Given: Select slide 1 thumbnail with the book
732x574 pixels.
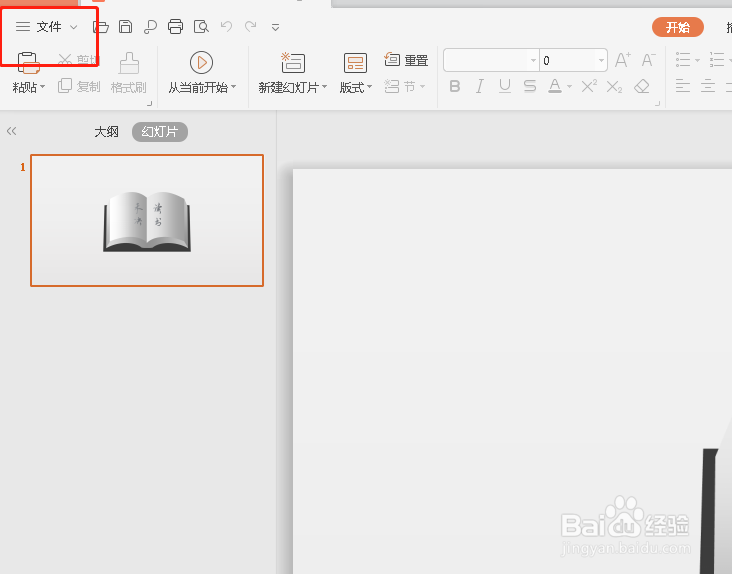Looking at the screenshot, I should point(147,220).
